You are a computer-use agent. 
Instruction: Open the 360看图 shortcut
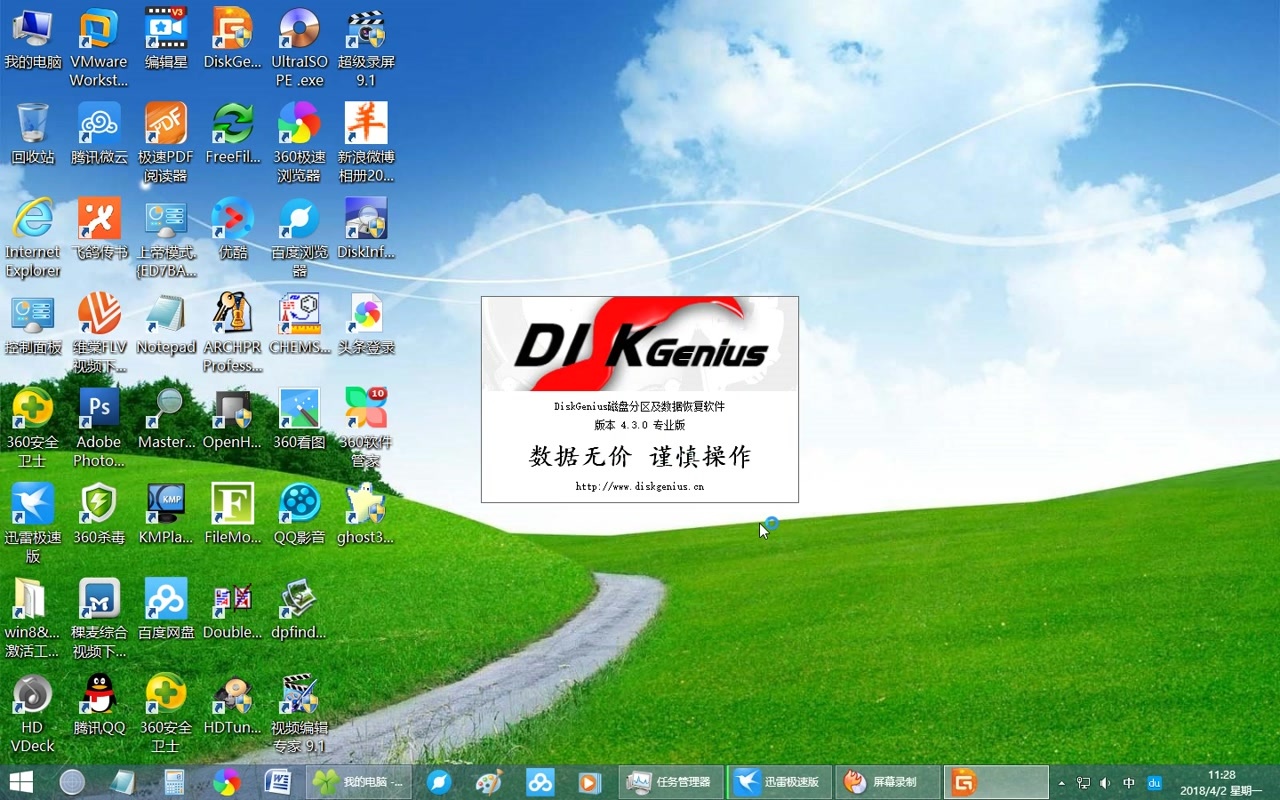click(x=299, y=418)
